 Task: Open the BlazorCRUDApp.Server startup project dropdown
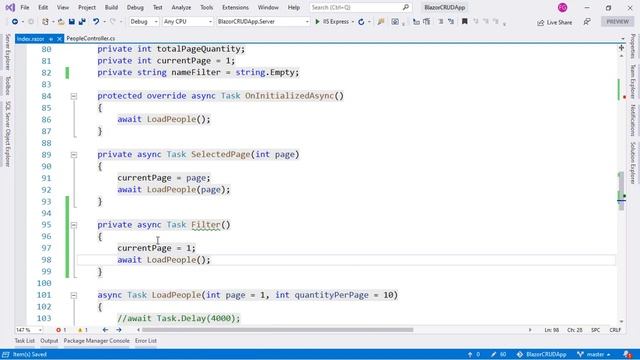[263, 22]
